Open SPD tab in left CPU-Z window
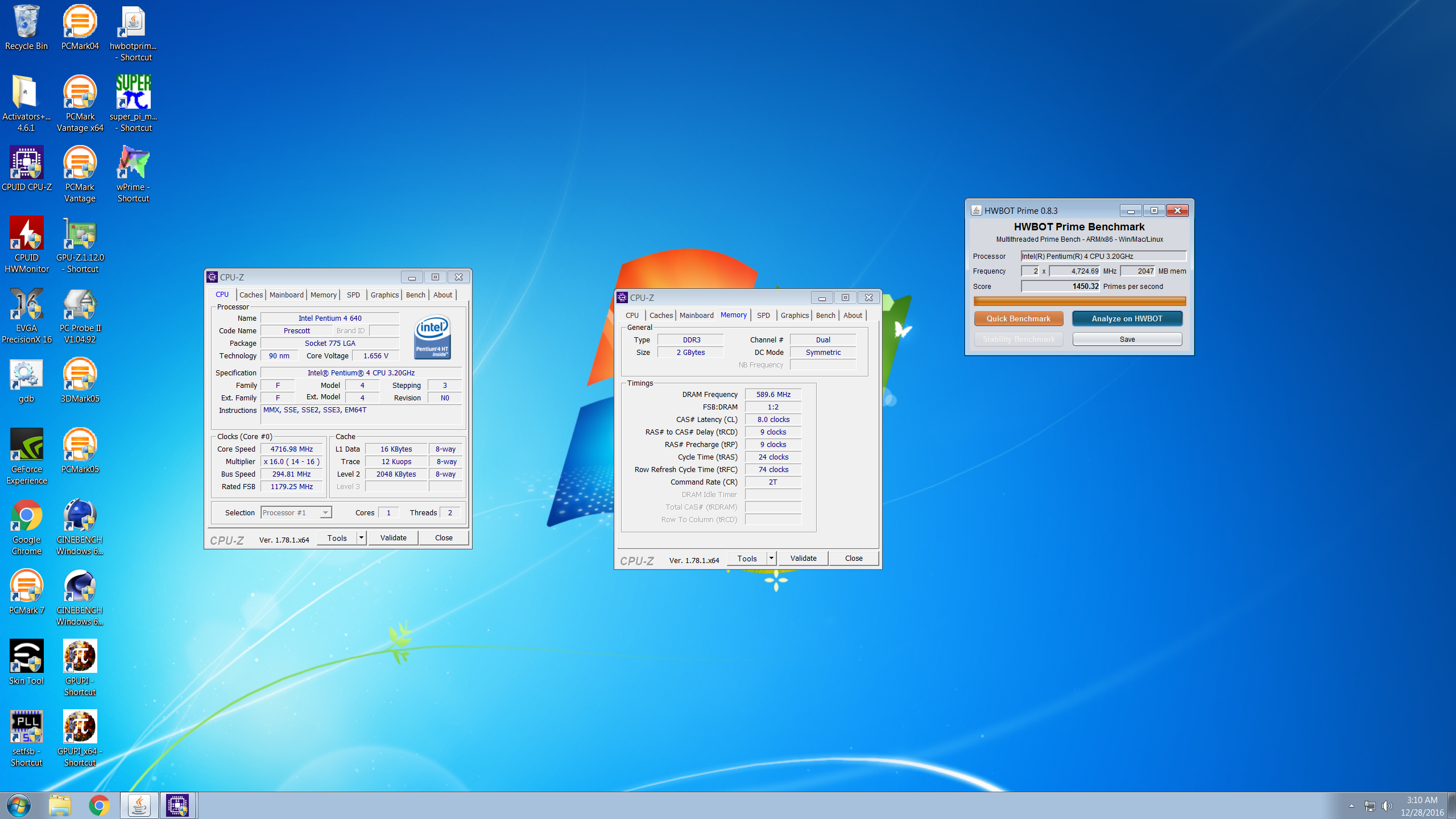Viewport: 1456px width, 819px height. point(353,295)
